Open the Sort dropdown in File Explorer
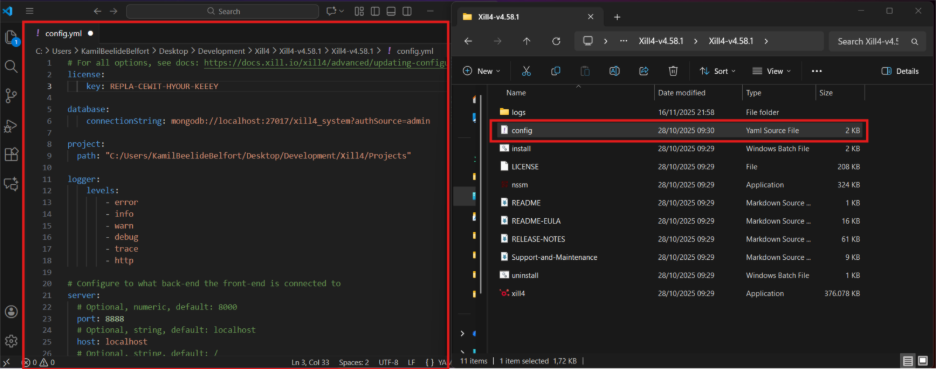Screen dimensions: 936x369 718,71
